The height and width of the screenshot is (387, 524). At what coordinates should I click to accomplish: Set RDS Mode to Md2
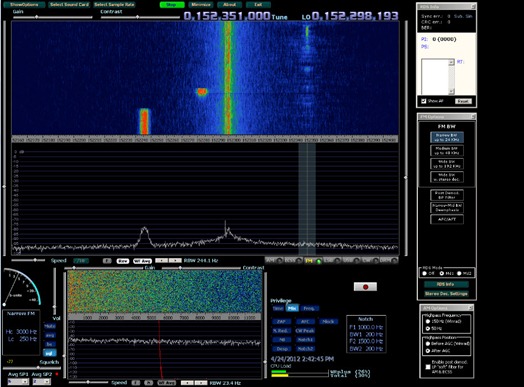click(459, 273)
